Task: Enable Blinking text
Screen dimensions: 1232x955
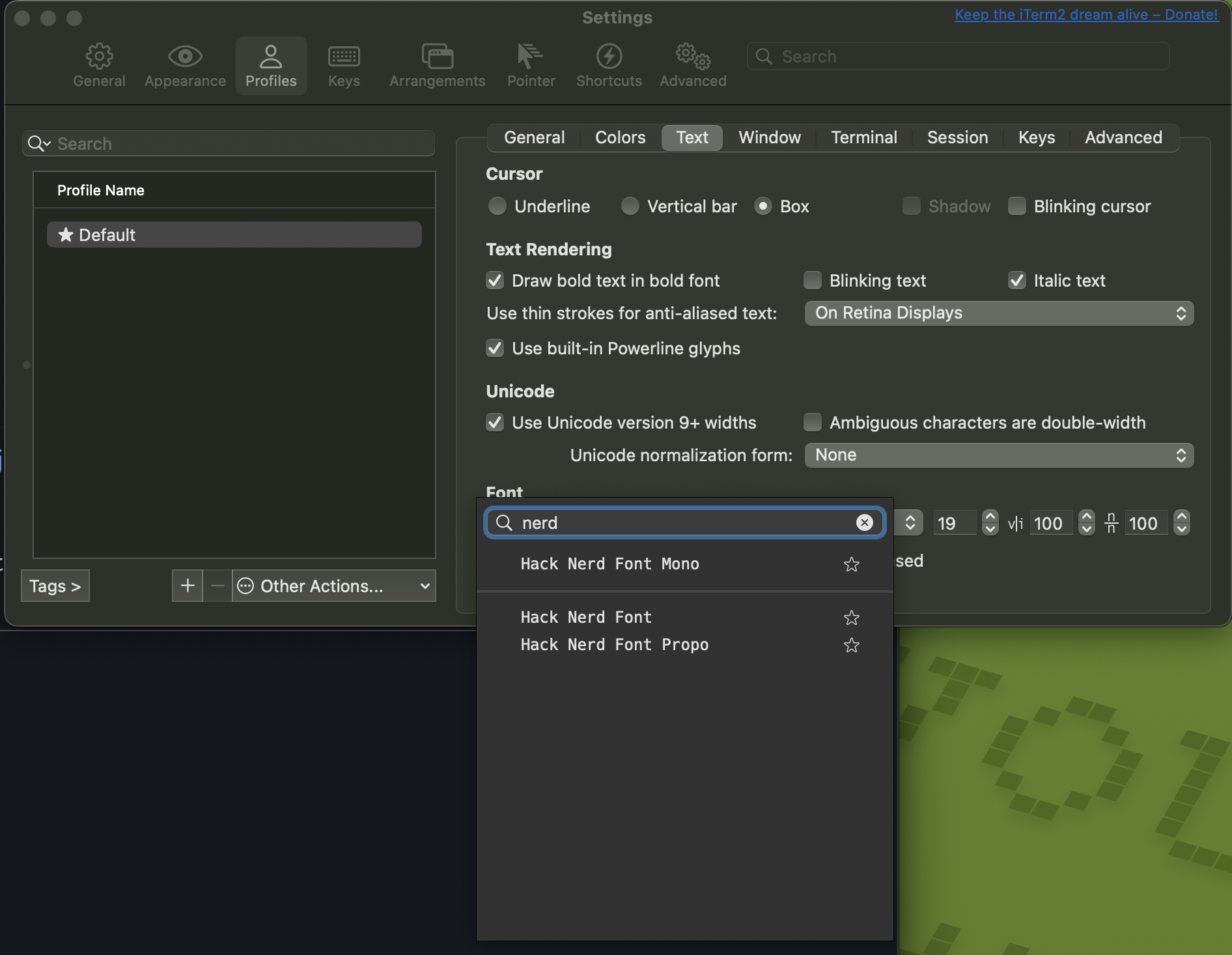Action: 812,280
